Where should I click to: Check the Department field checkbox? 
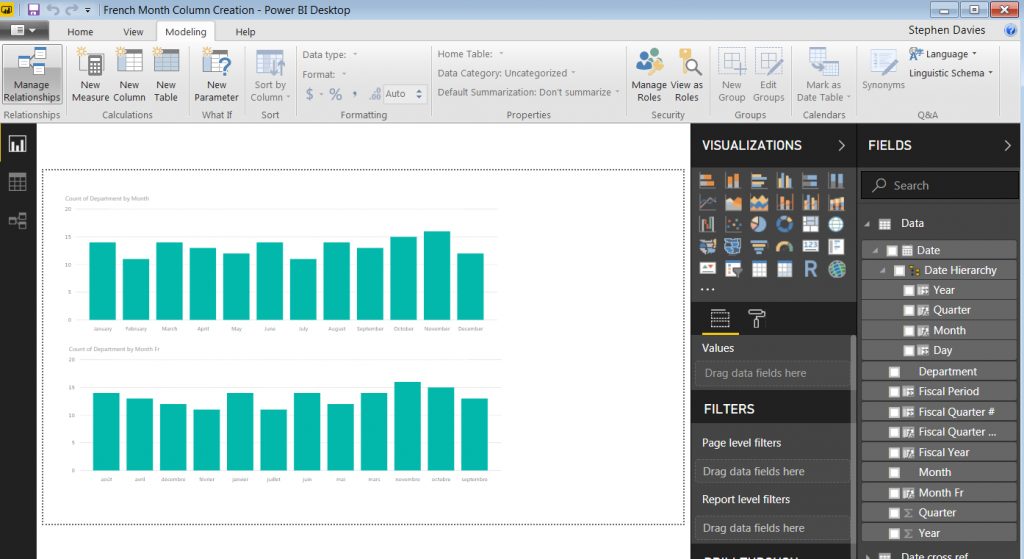tap(895, 372)
